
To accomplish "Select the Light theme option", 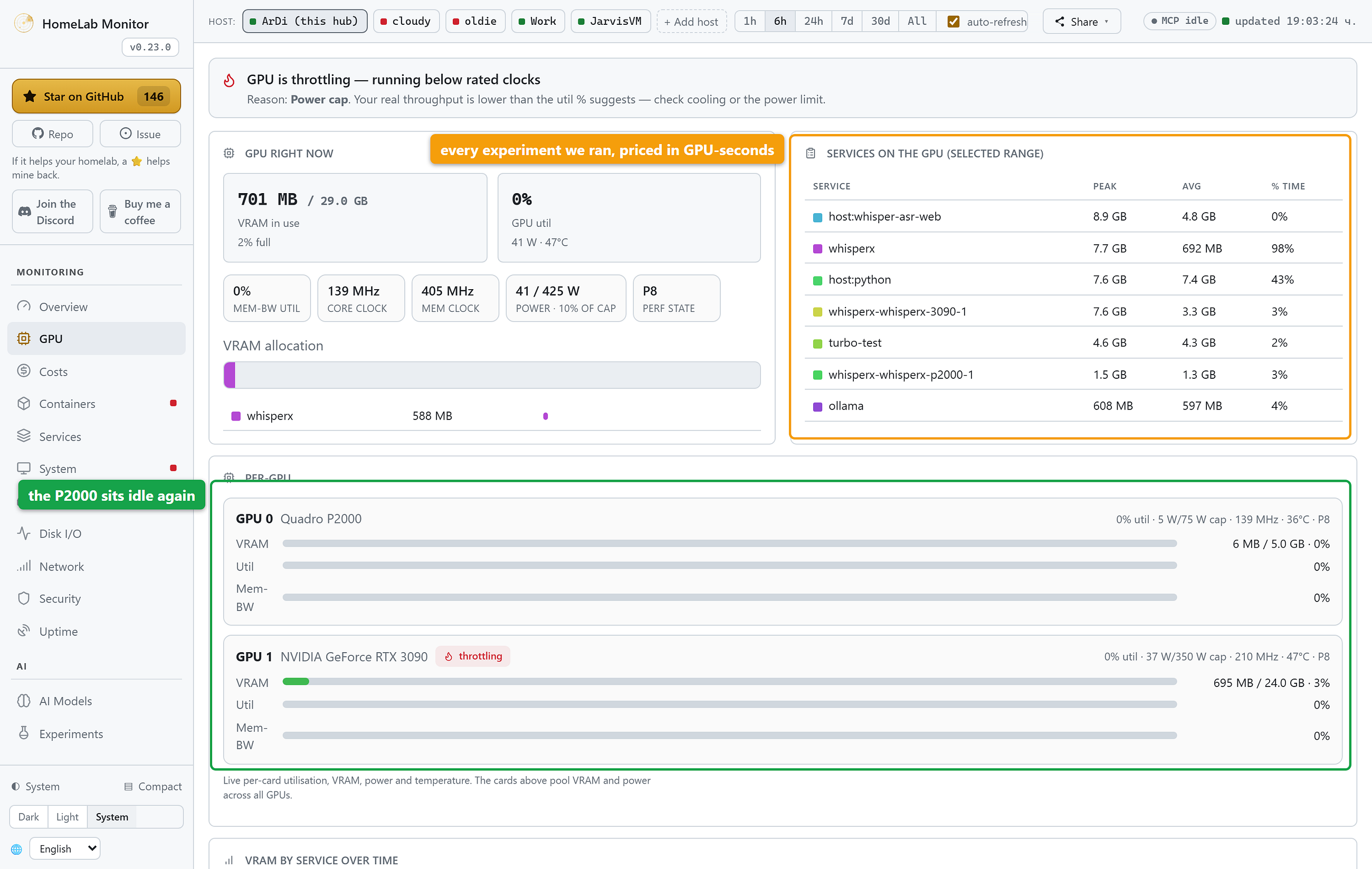I will 67,817.
